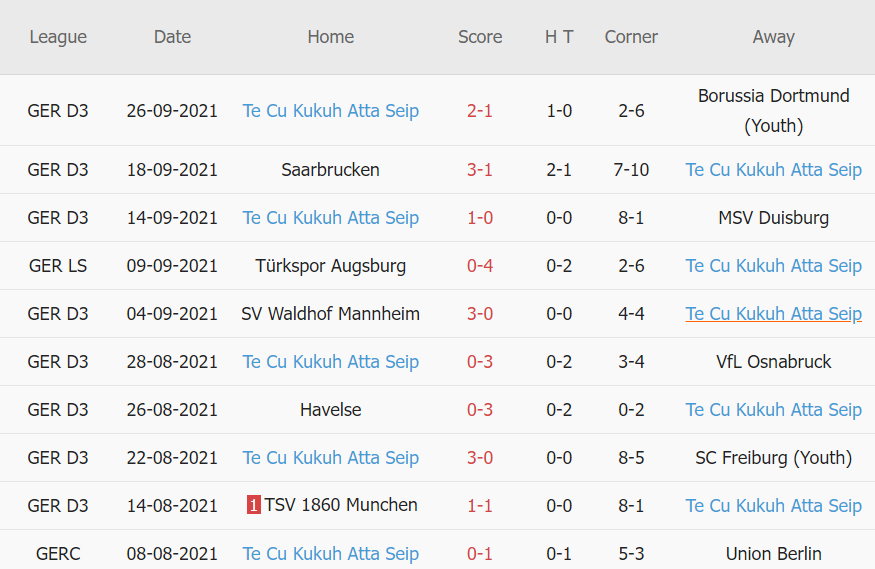Open the 0-3 score of Havelse match
Screen dimensions: 875x569
[x=480, y=410]
